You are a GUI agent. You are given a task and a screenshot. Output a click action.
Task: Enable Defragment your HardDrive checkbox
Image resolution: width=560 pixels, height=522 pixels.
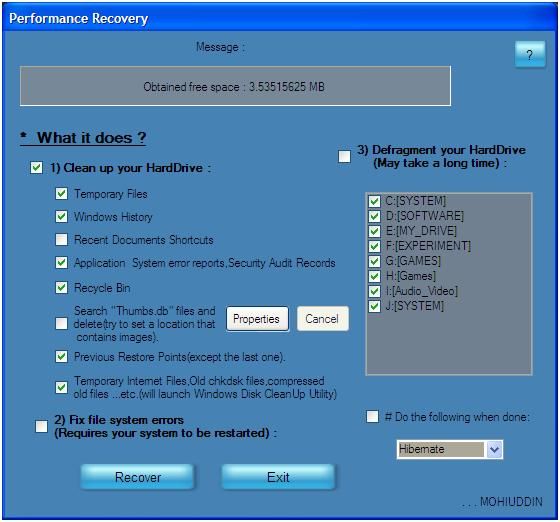coord(345,156)
